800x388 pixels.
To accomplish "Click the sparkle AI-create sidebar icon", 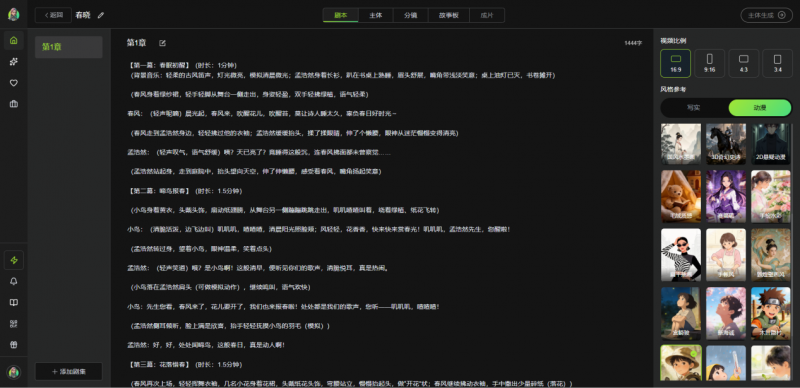I will (x=14, y=62).
